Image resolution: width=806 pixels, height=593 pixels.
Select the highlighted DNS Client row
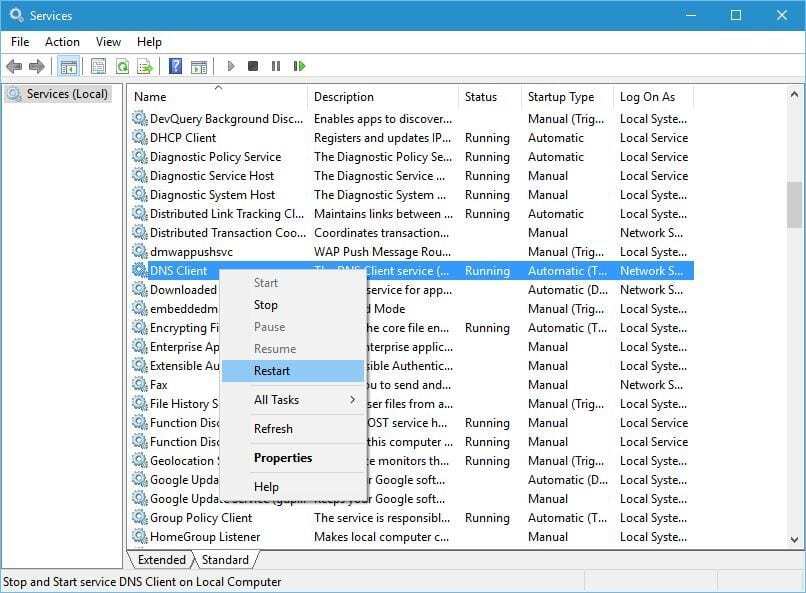pyautogui.click(x=411, y=270)
